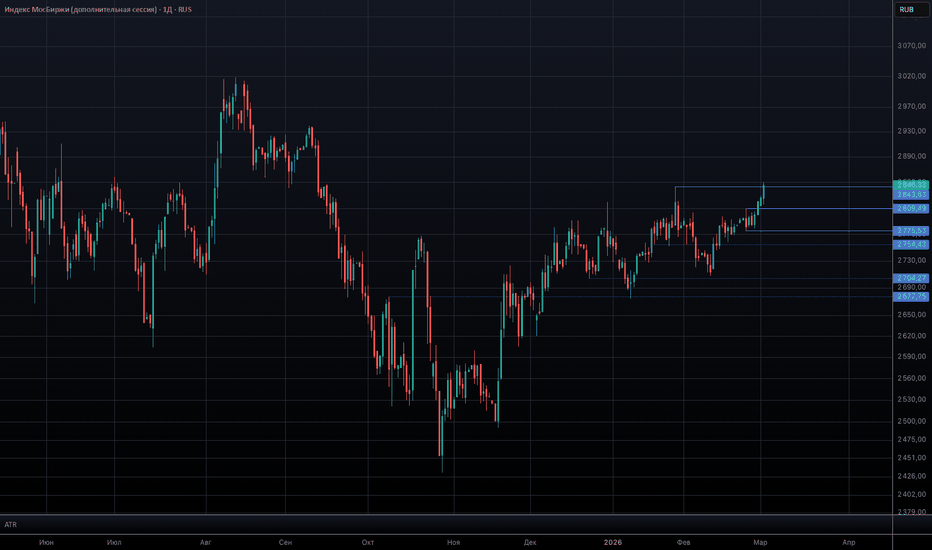Click the Июн label on time axis
The height and width of the screenshot is (550, 932).
[46, 542]
